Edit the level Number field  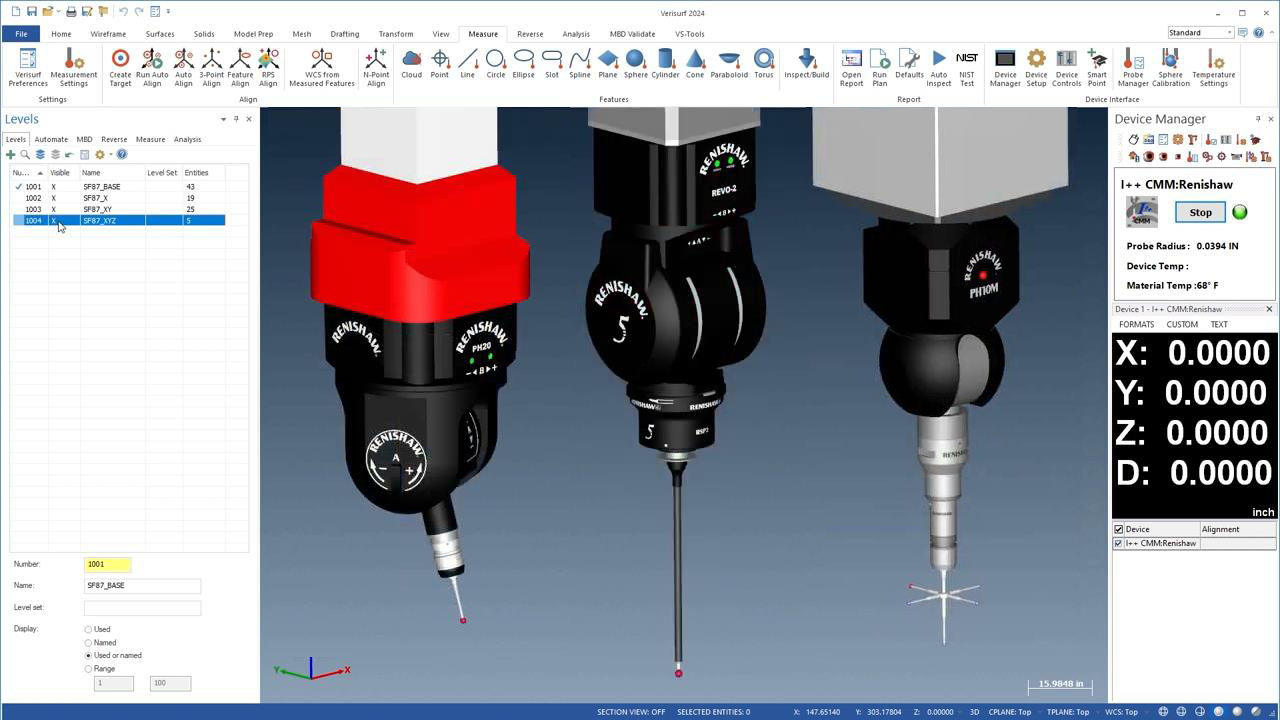[x=107, y=564]
